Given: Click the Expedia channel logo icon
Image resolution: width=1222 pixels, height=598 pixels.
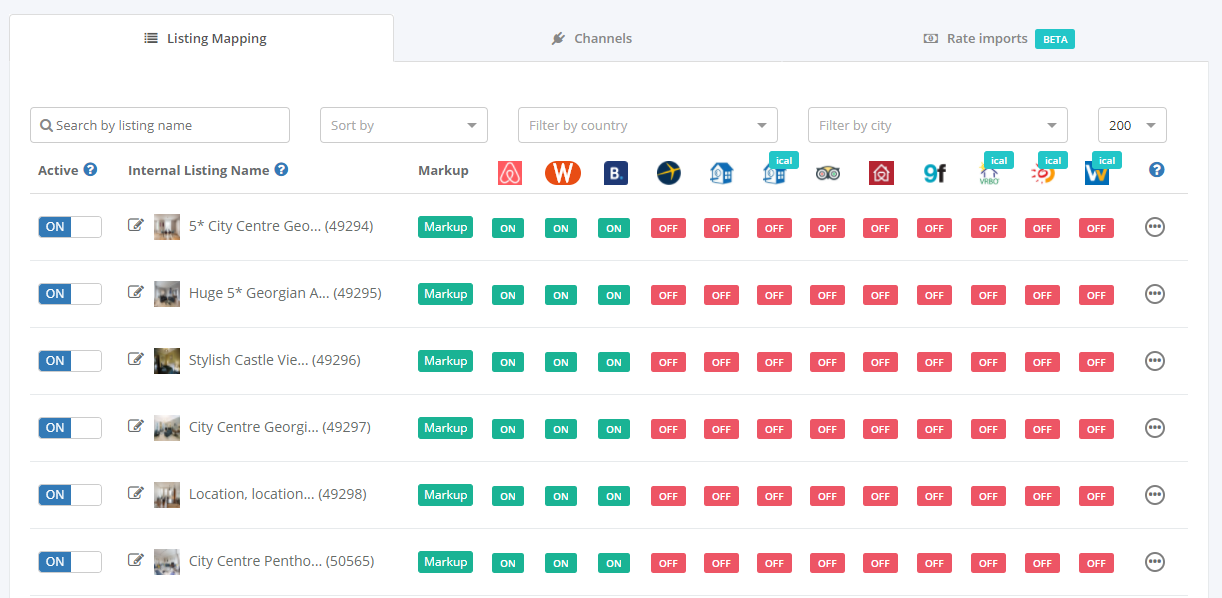Looking at the screenshot, I should click(x=669, y=173).
